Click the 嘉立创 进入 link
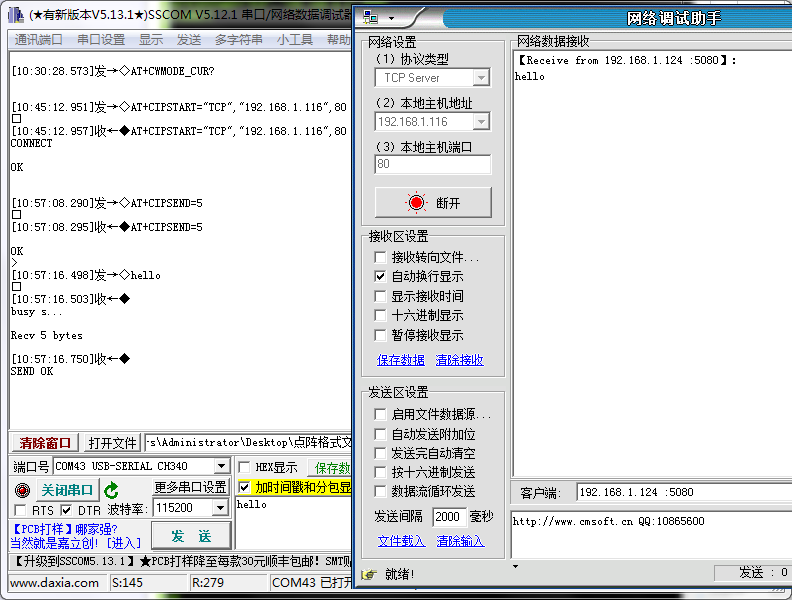 [x=76, y=543]
